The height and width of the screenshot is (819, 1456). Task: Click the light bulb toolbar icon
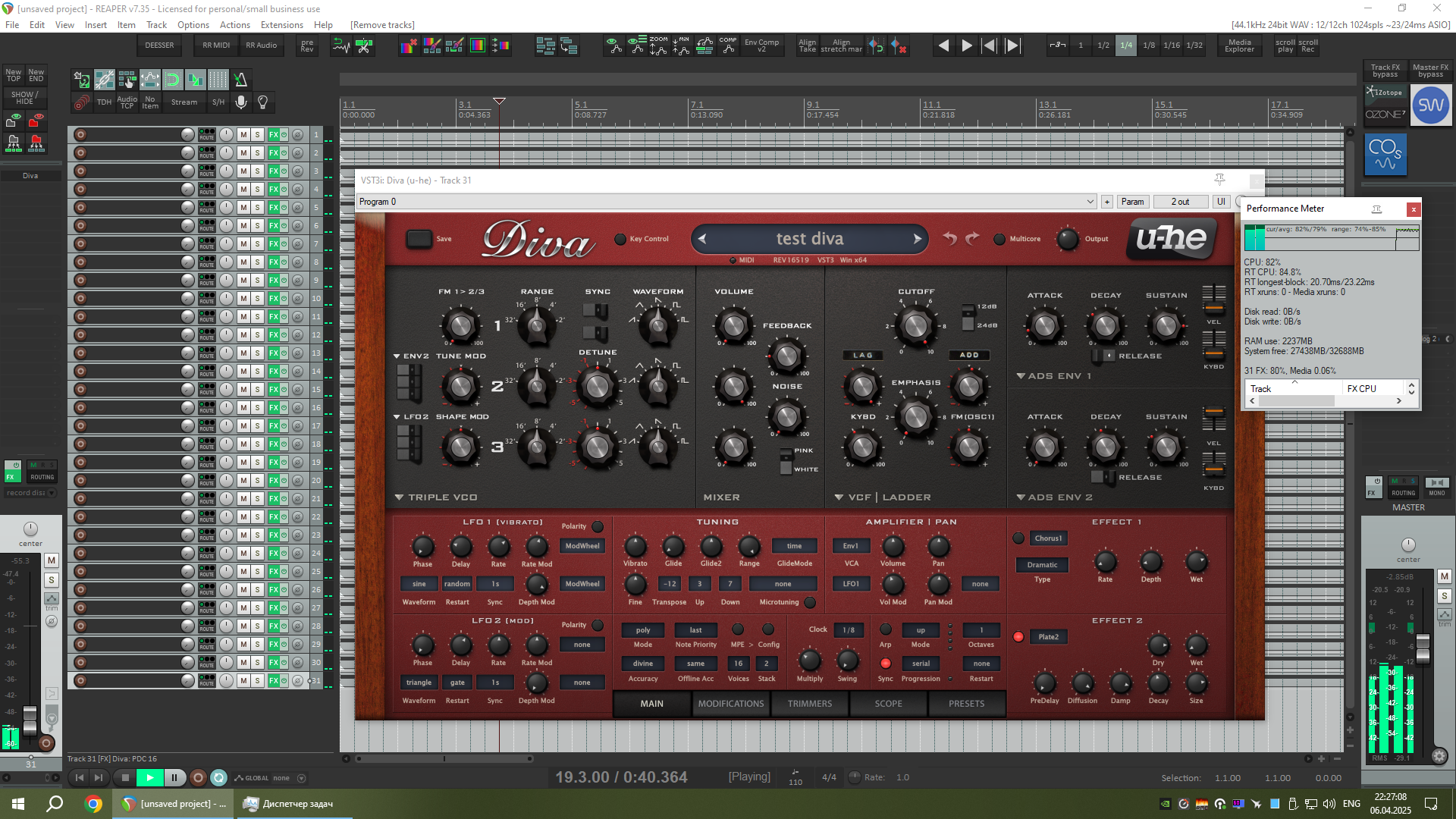(263, 102)
